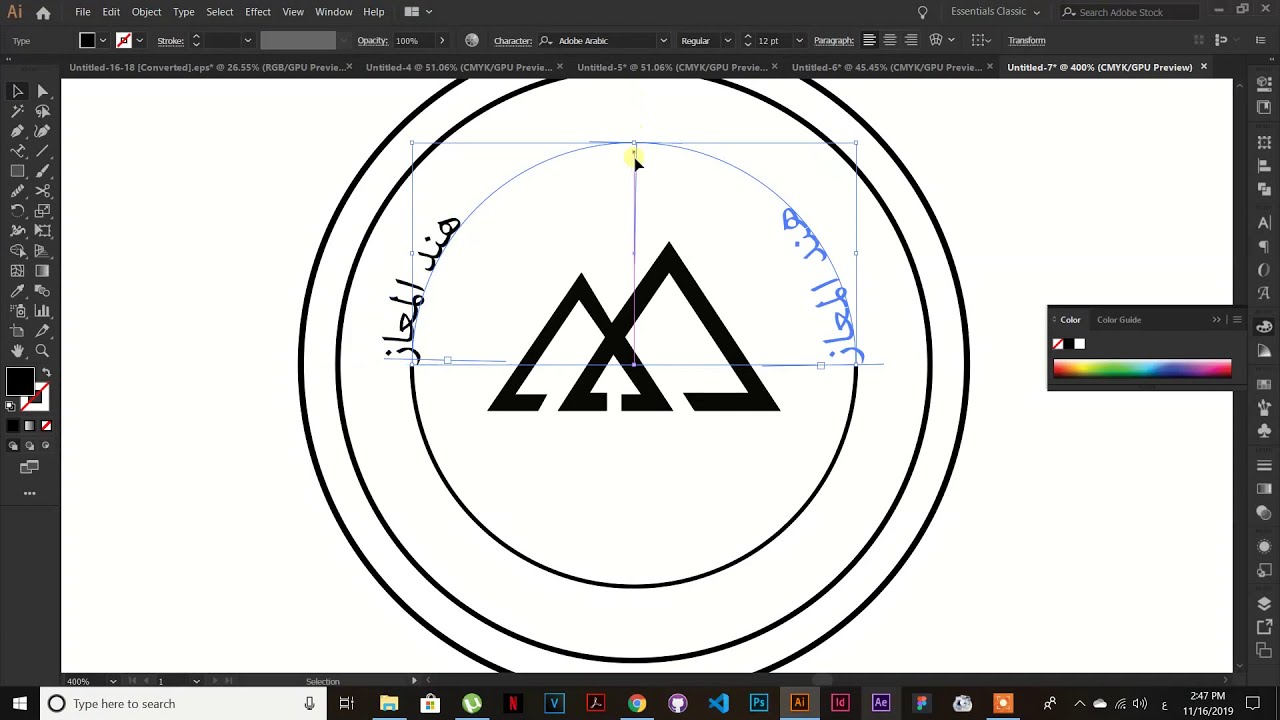Click the white swatch in Color panel

pyautogui.click(x=1079, y=344)
